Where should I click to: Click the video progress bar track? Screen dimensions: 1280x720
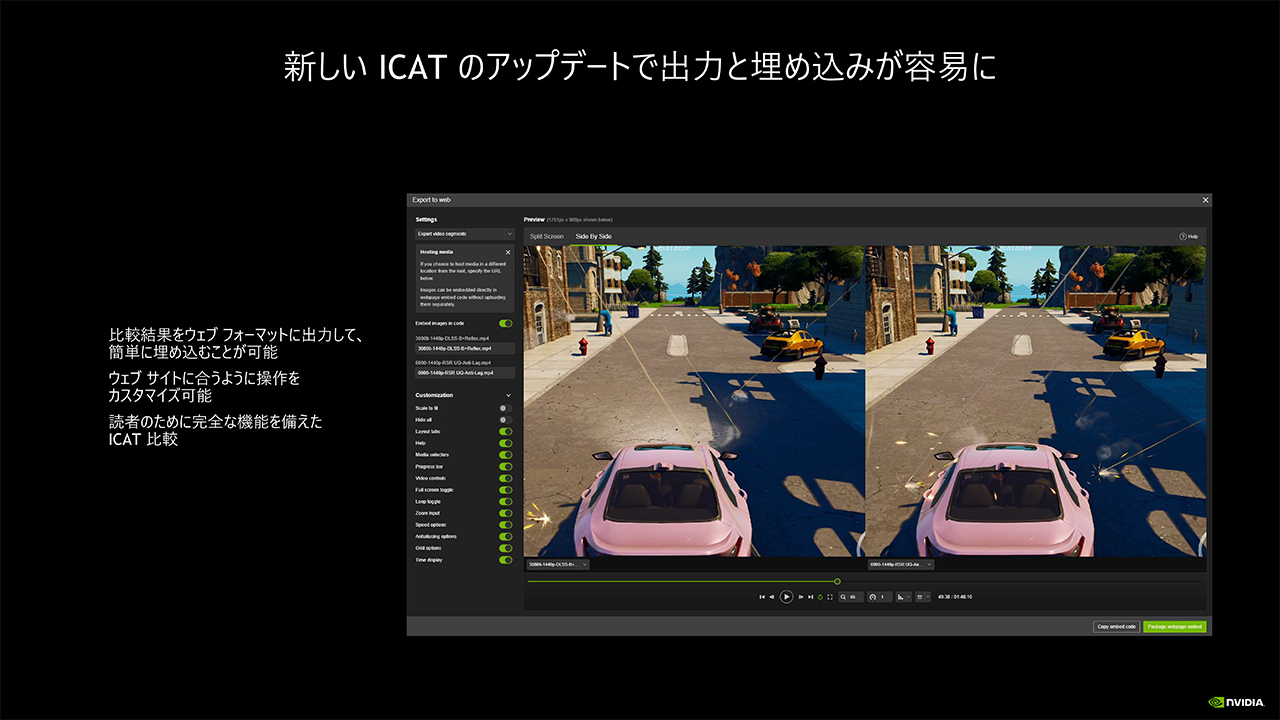pyautogui.click(x=865, y=581)
